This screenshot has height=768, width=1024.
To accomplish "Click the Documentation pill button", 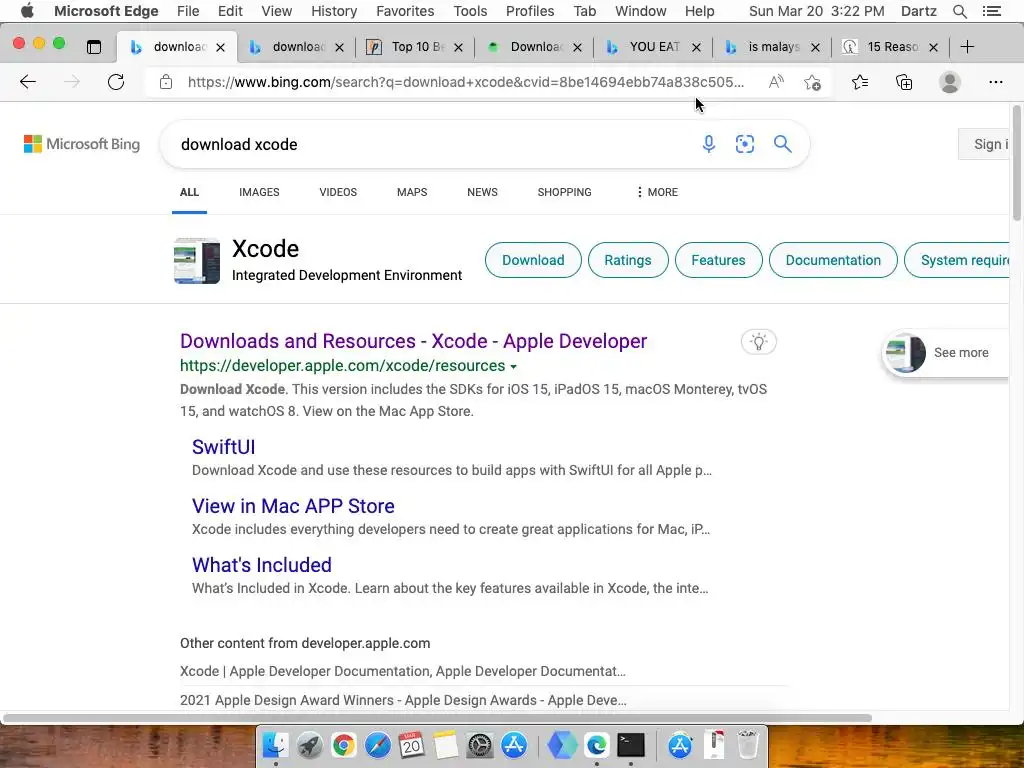I will pyautogui.click(x=833, y=260).
